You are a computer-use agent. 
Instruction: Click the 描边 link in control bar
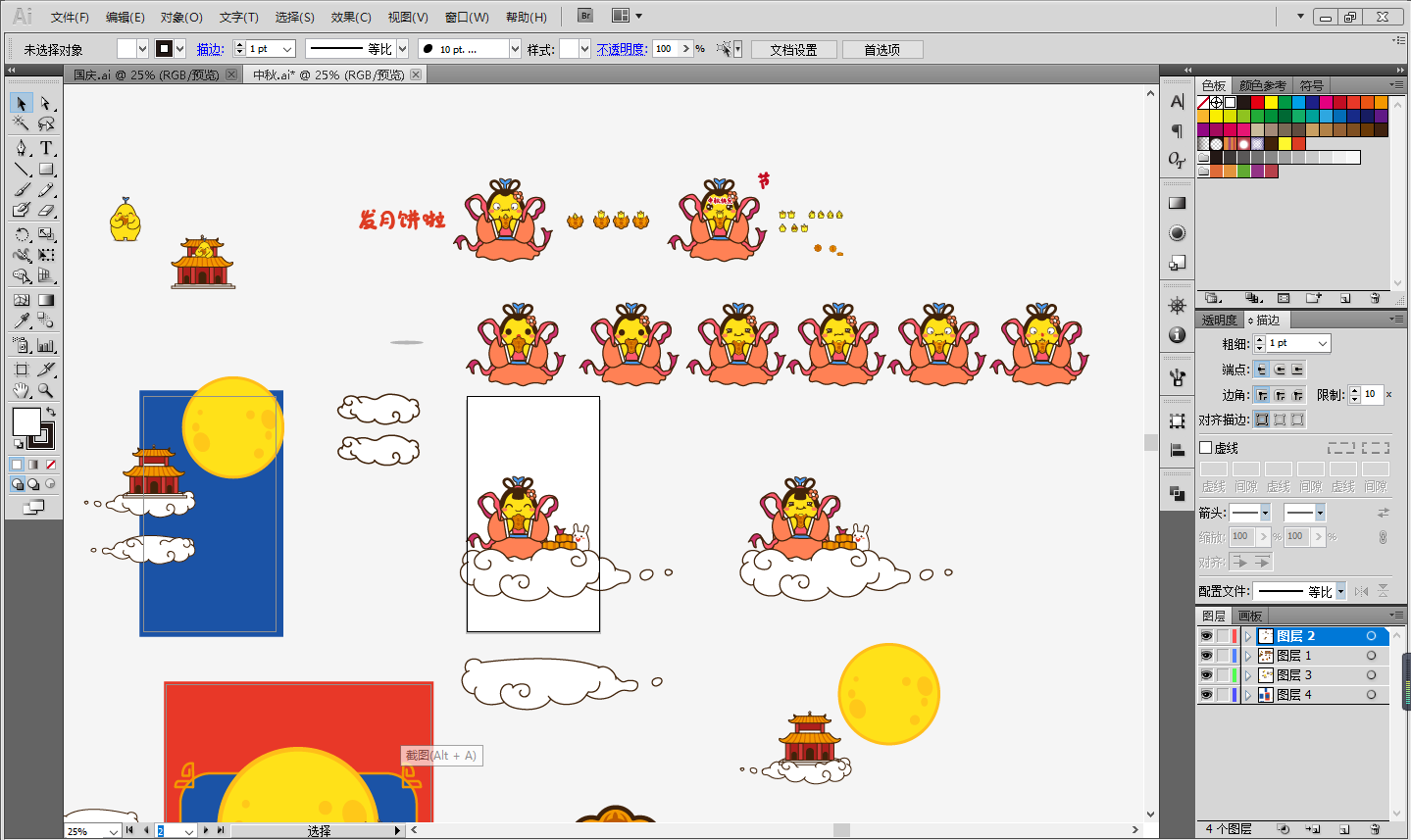click(x=210, y=49)
